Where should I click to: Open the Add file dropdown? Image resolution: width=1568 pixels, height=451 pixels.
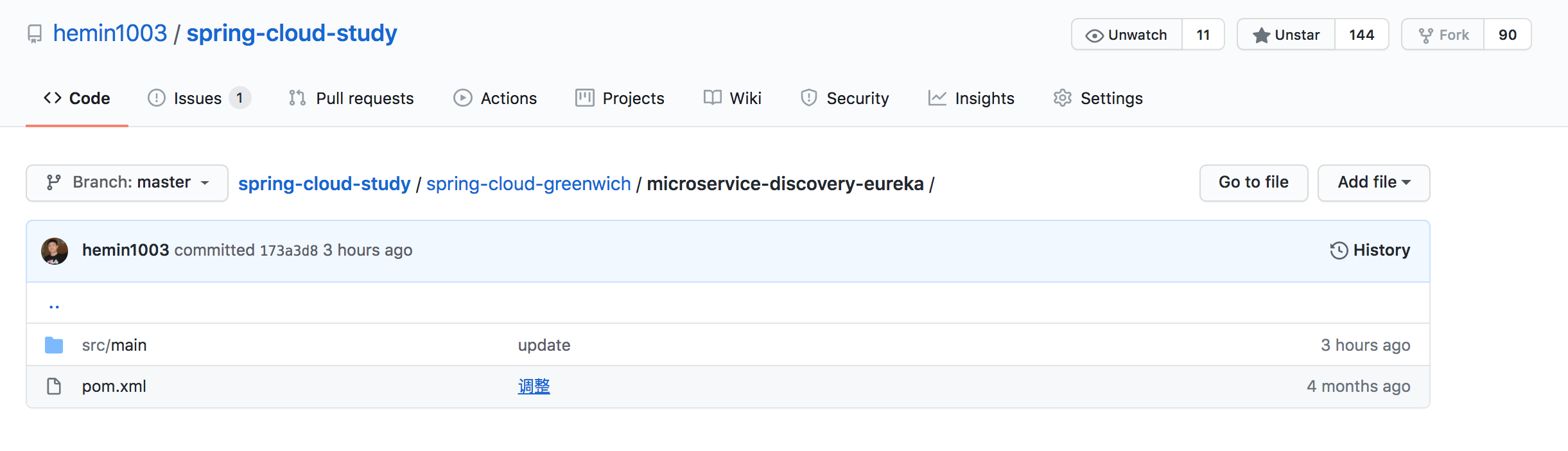[x=1373, y=183]
